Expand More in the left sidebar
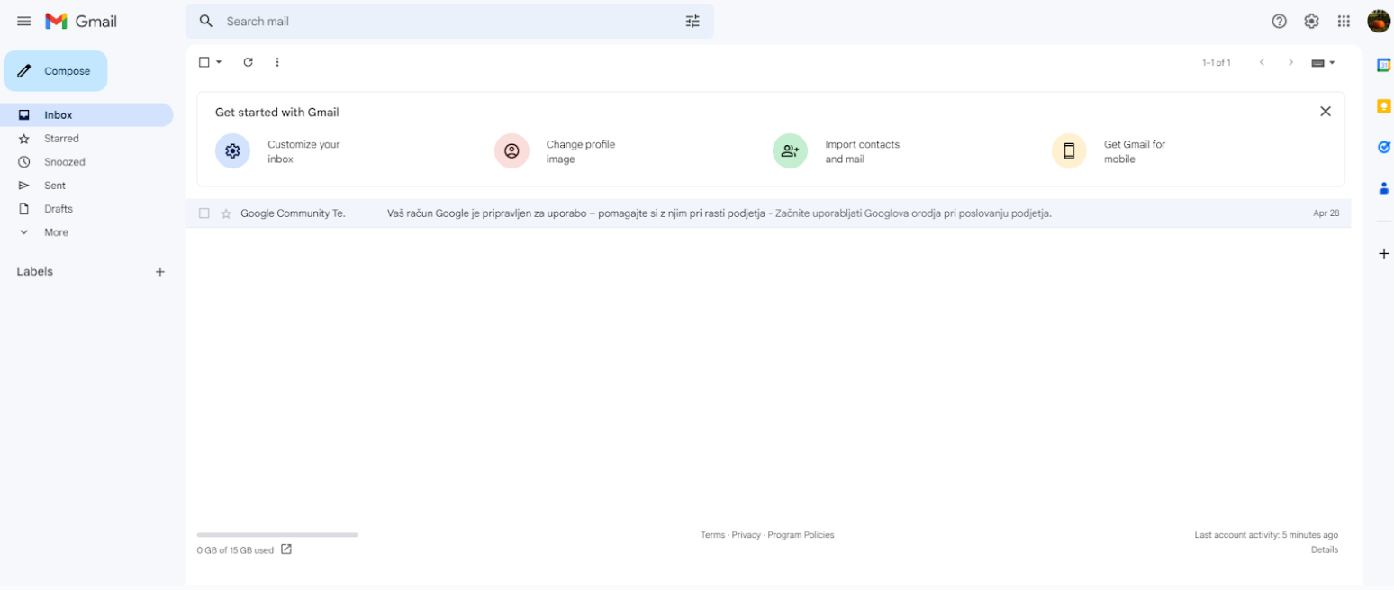1394x590 pixels. click(x=56, y=232)
